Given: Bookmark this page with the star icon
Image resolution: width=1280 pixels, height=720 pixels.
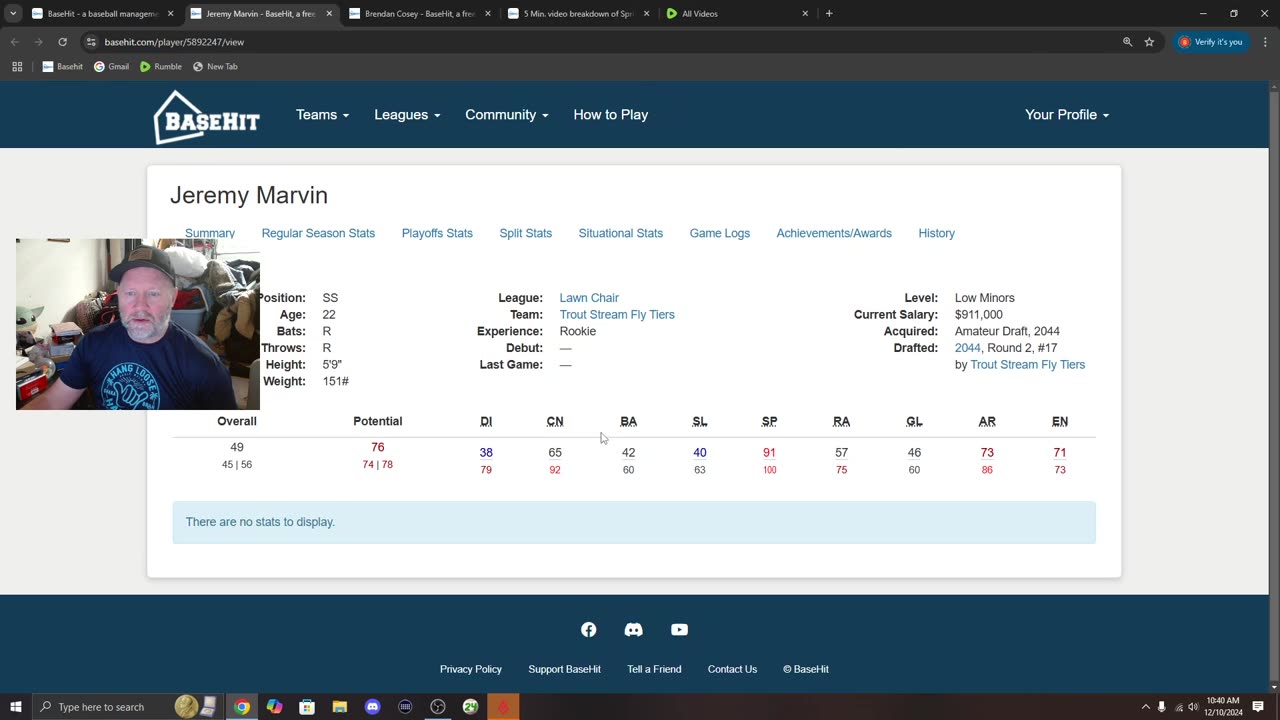Looking at the screenshot, I should tap(1149, 42).
